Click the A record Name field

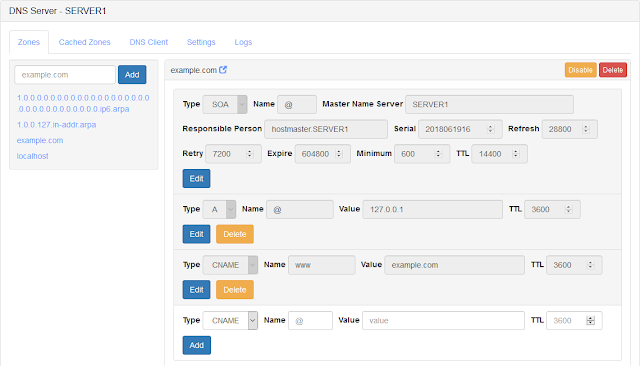click(x=300, y=209)
